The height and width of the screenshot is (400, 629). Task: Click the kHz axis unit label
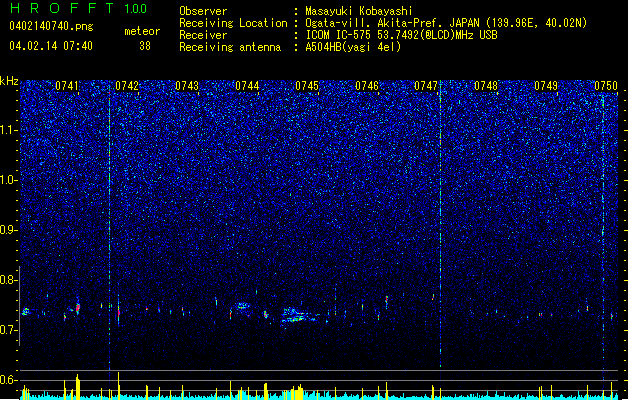point(9,81)
